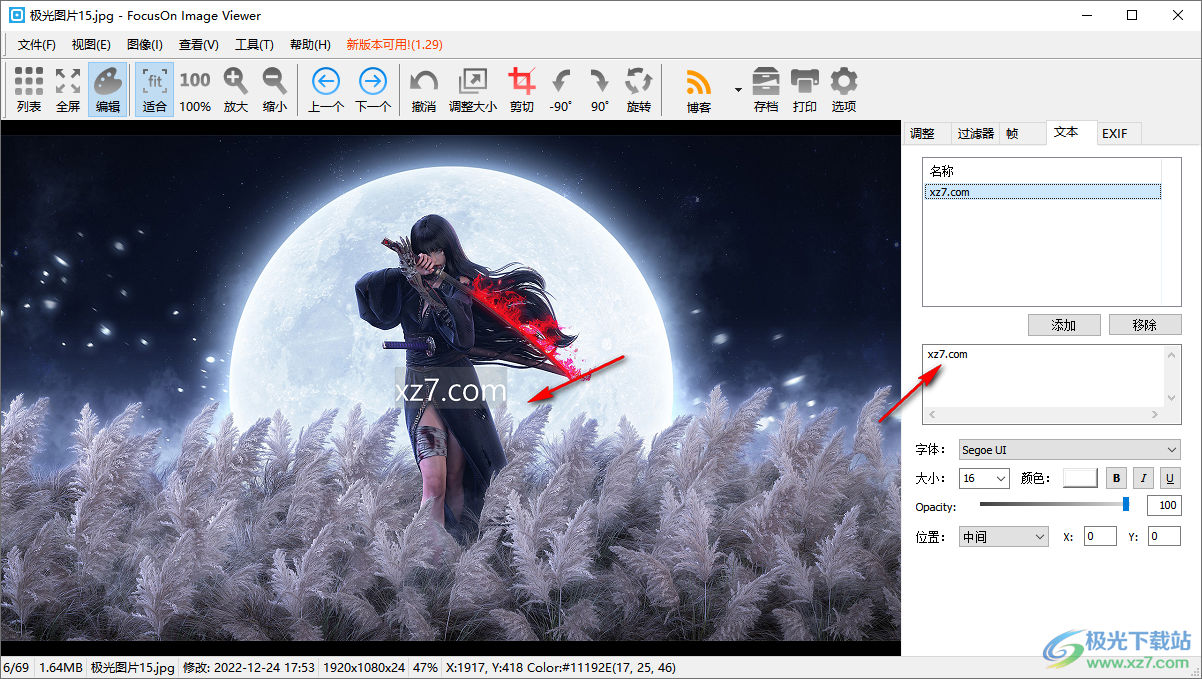Click the 缩小 zoom out icon

[x=275, y=90]
